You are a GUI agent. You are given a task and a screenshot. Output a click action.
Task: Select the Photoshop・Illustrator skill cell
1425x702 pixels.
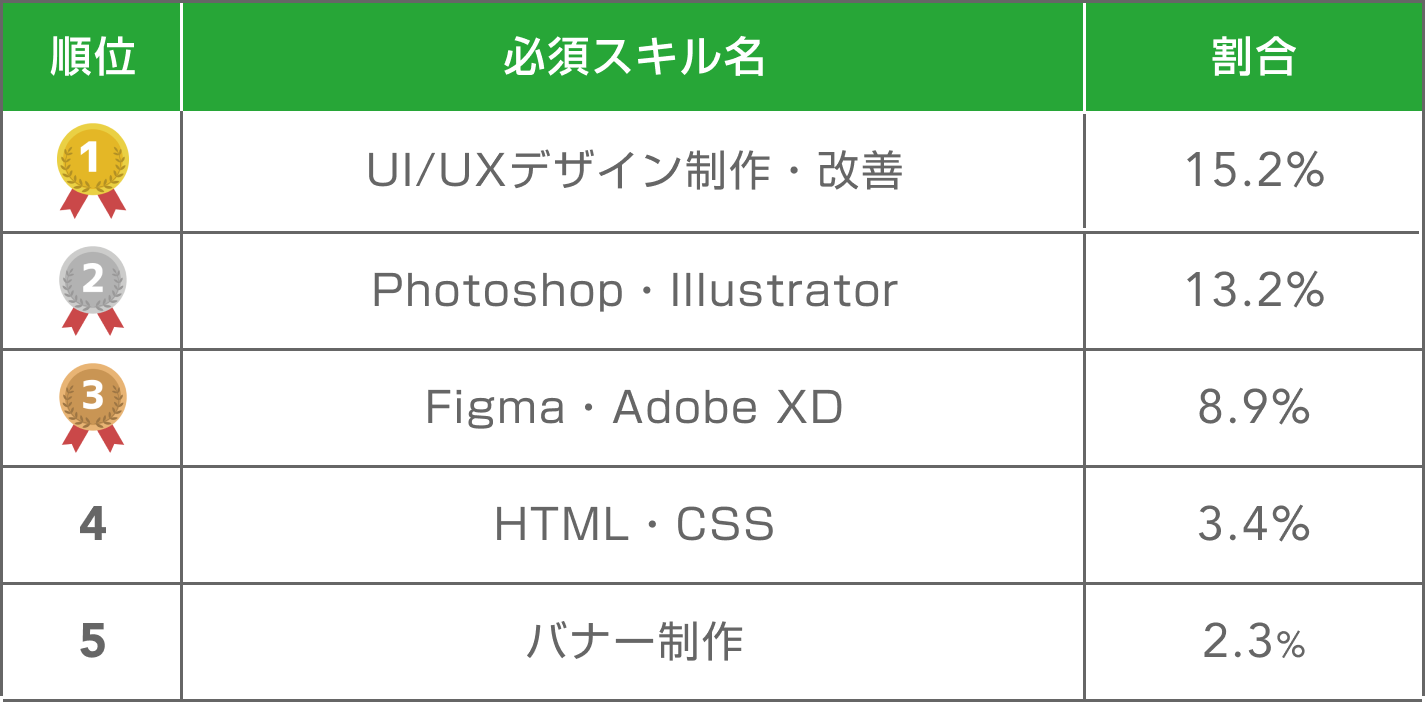tap(634, 290)
